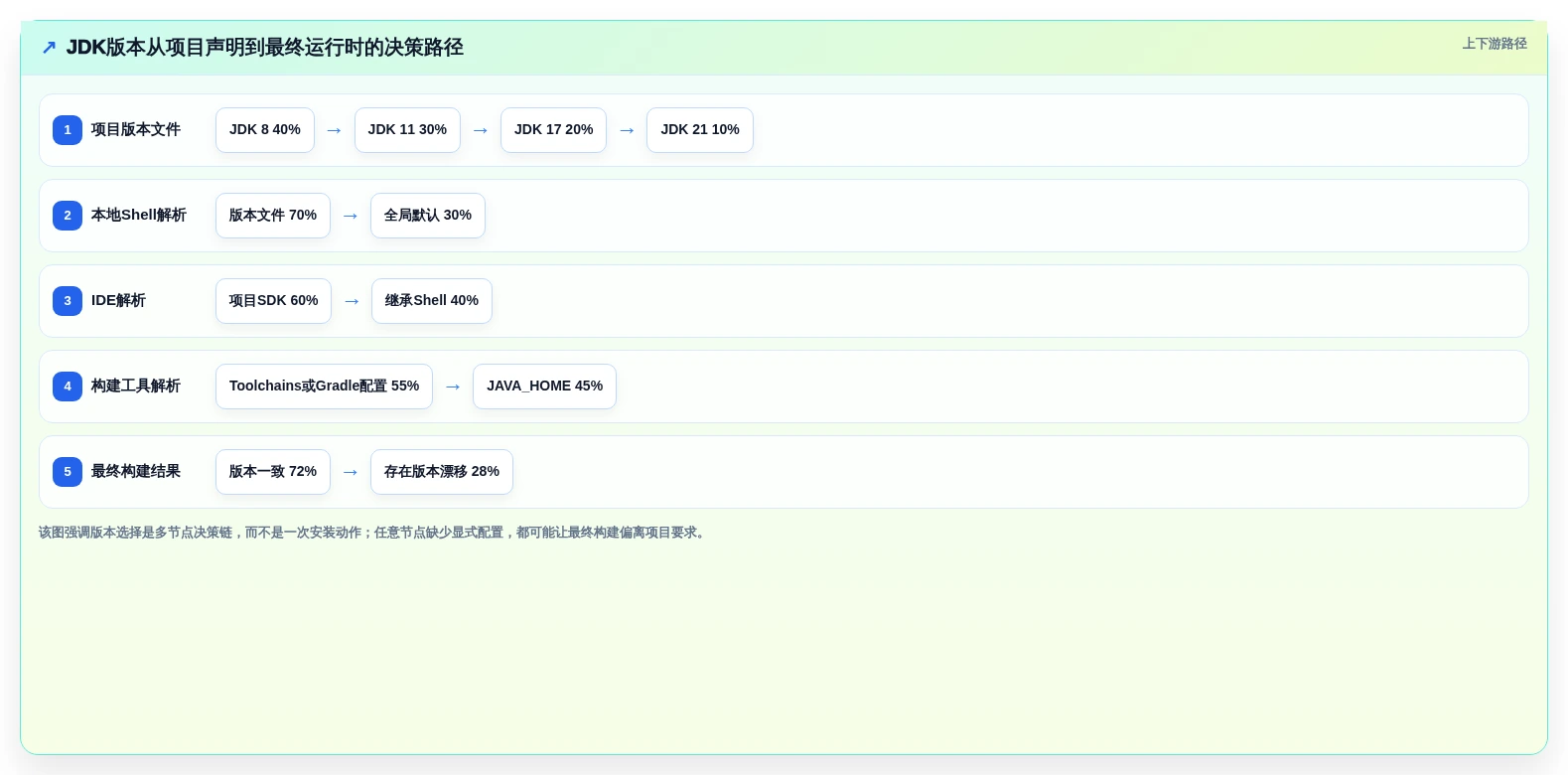Click step badge 5 for 最终构建结果
The height and width of the screenshot is (775, 1568).
[x=68, y=472]
